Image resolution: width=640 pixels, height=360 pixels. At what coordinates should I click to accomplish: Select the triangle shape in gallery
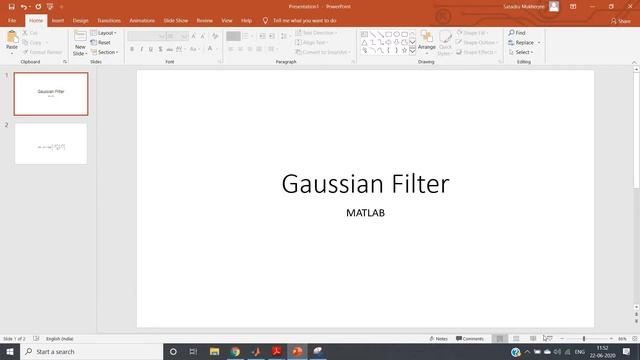[x=364, y=42]
